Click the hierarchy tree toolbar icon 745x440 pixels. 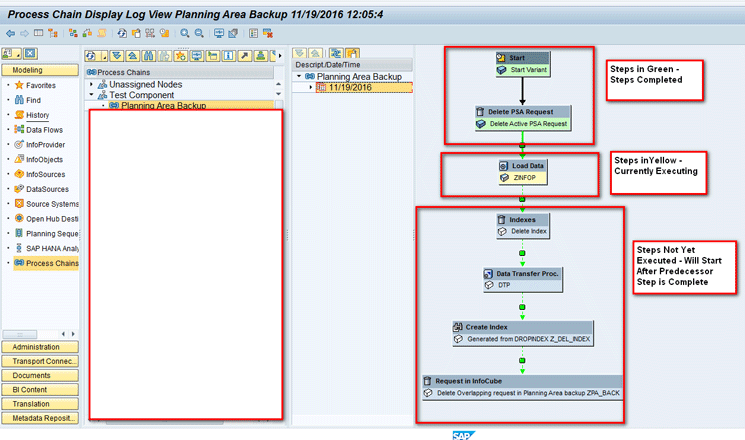pyautogui.click(x=53, y=33)
